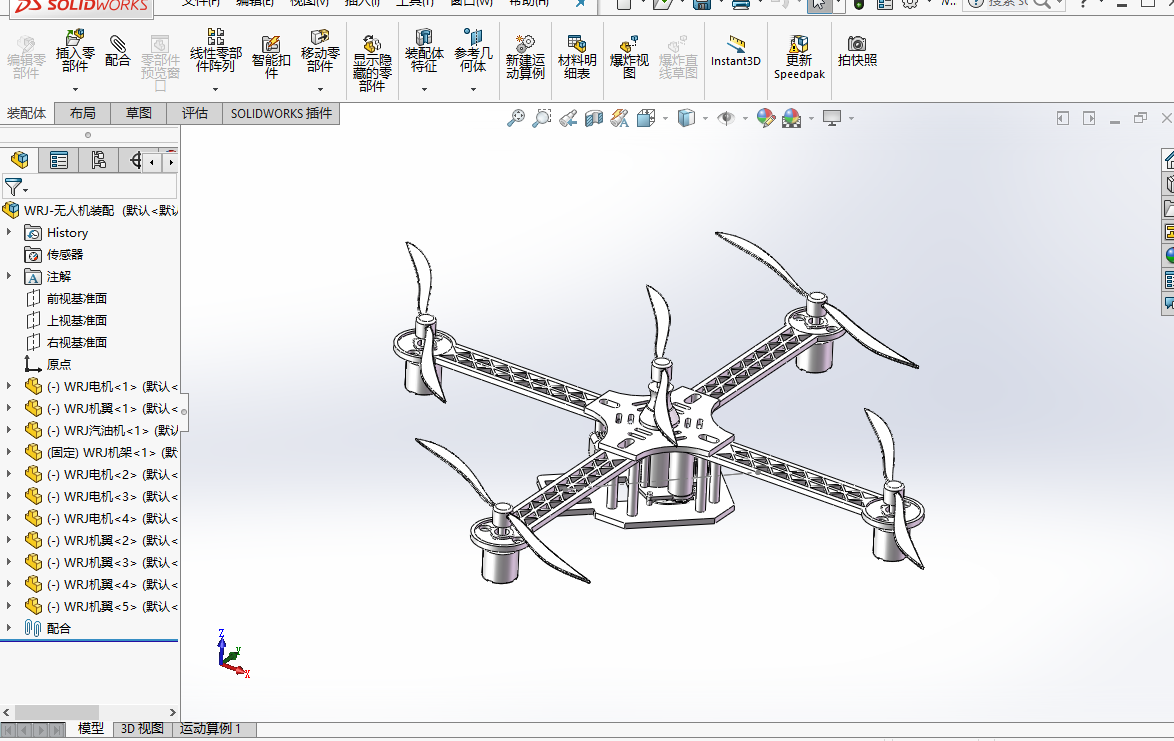
Task: Expand the 注解 tree node
Action: click(9, 276)
